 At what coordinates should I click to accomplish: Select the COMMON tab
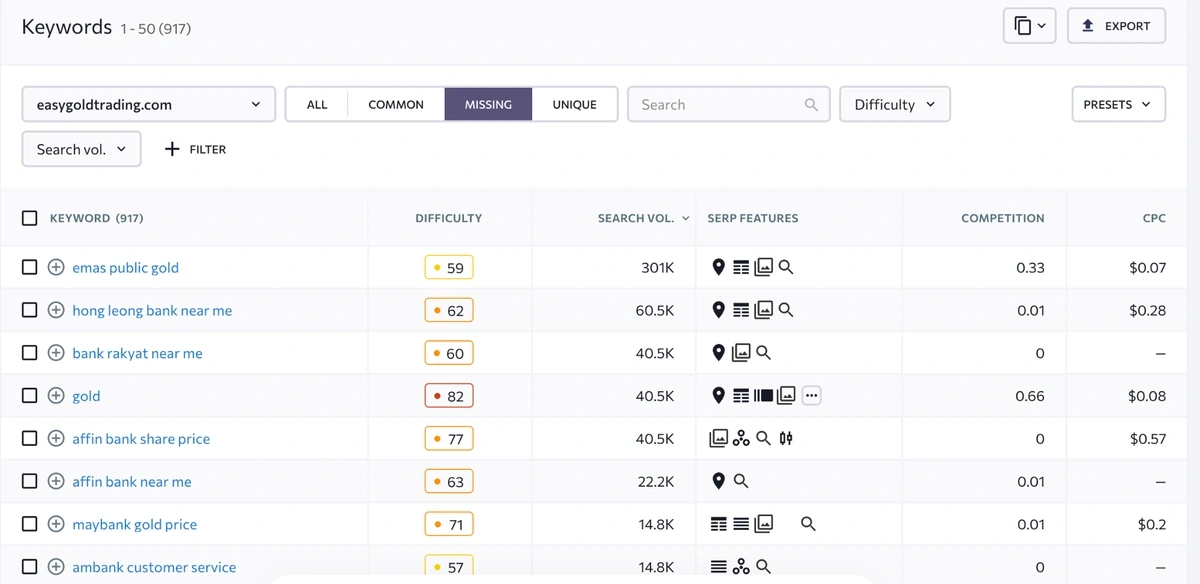click(396, 104)
